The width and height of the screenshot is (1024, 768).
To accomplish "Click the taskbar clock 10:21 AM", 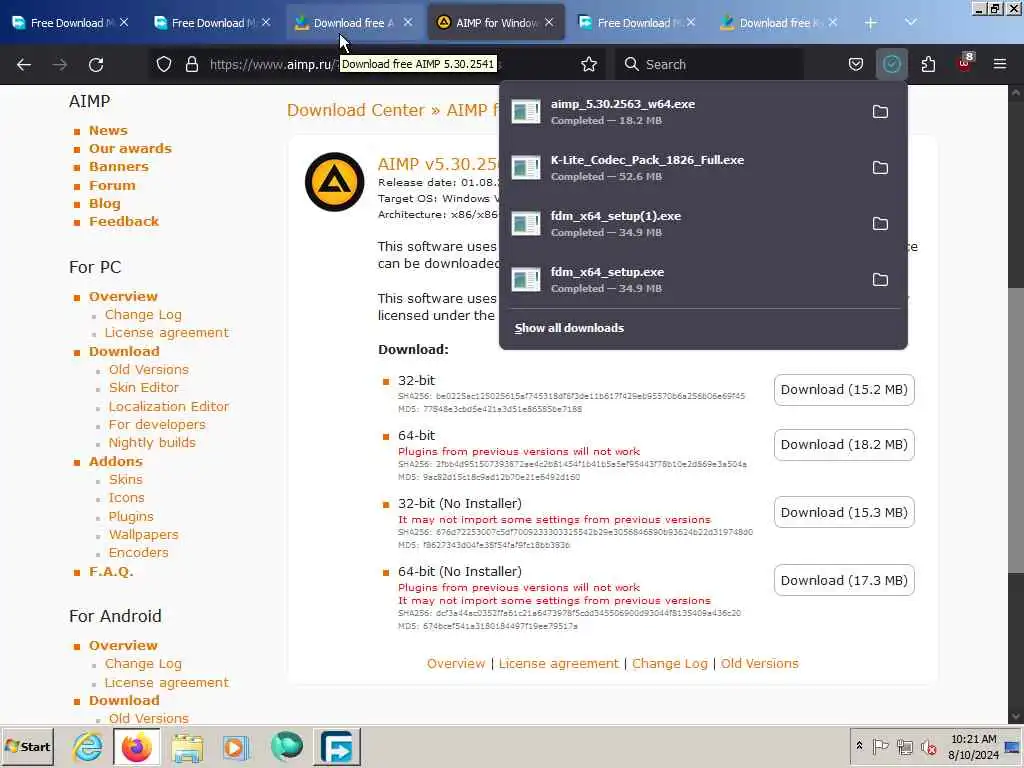I will 974,739.
